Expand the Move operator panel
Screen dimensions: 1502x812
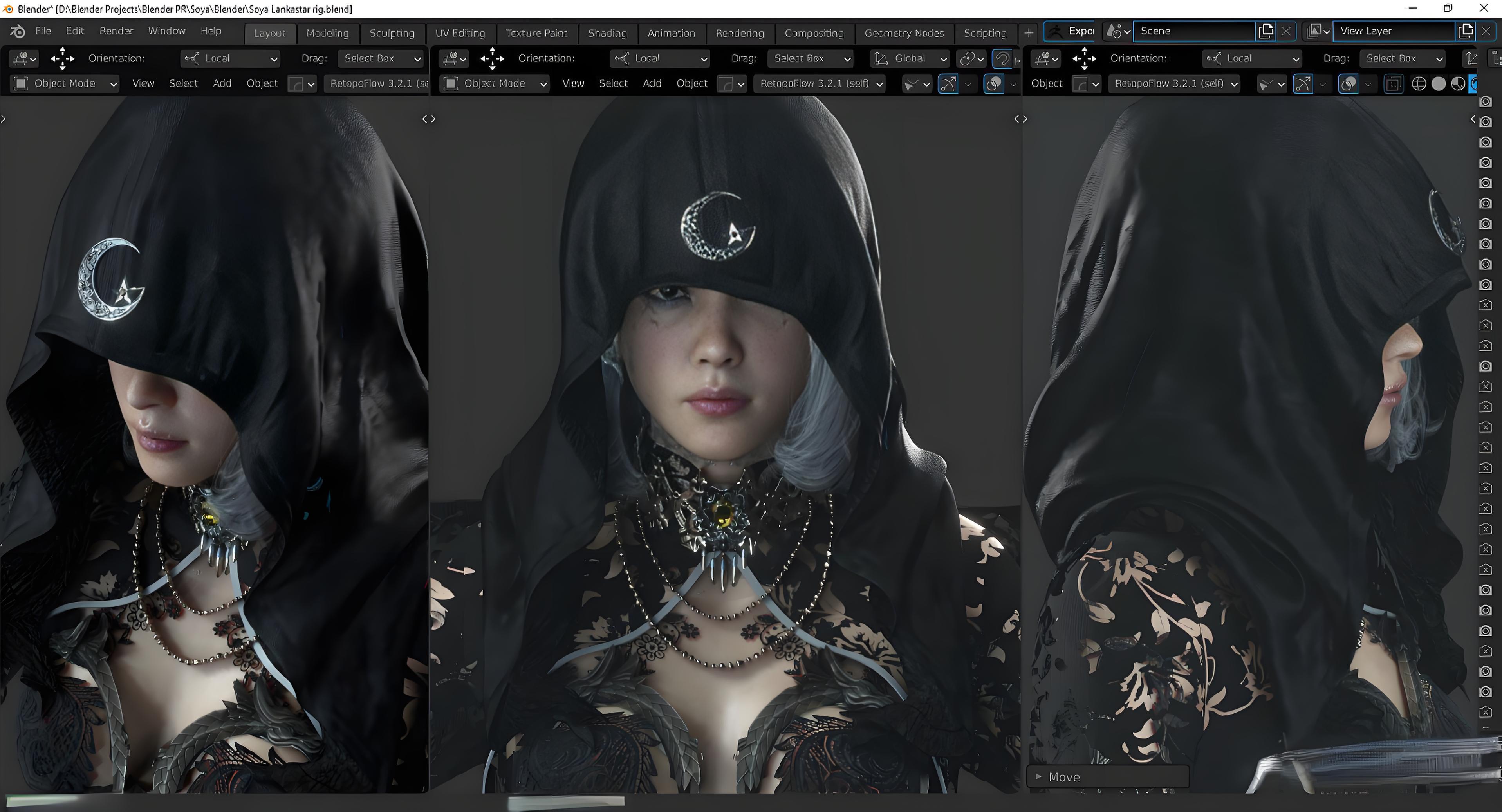[x=1038, y=776]
